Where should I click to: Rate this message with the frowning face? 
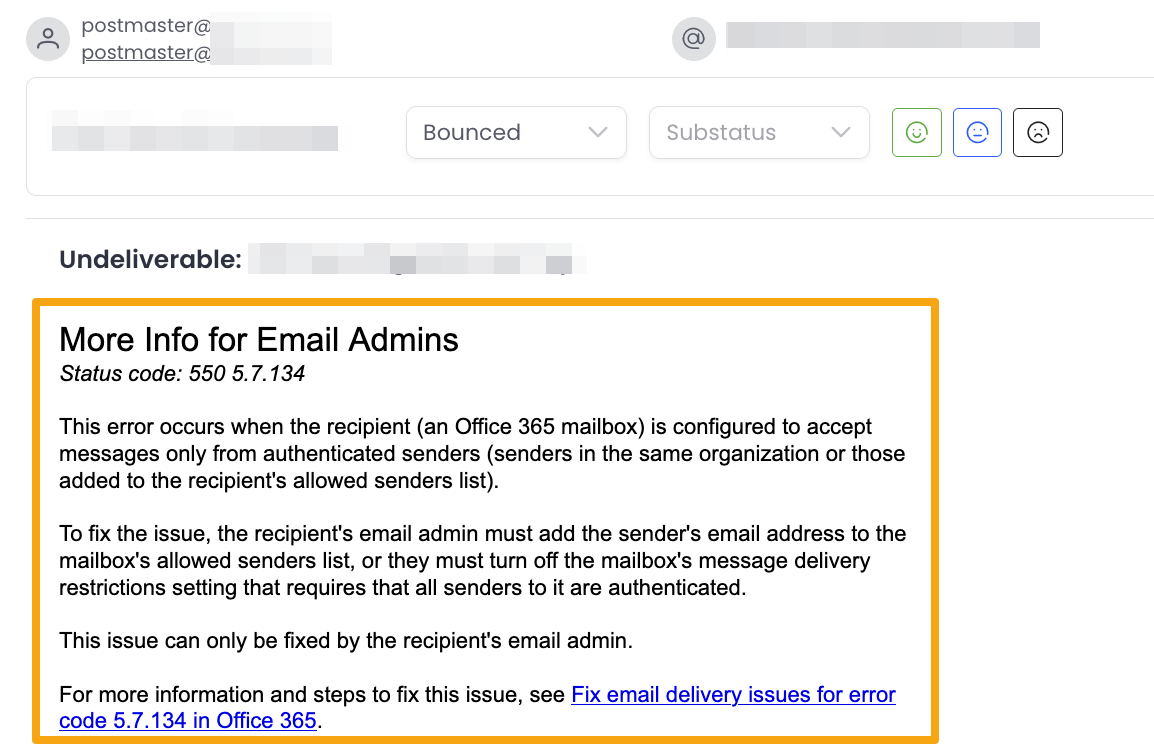1037,132
